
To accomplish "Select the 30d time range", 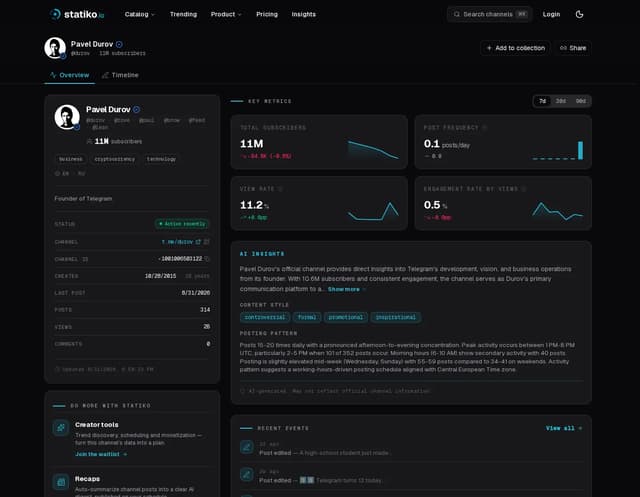I will pos(561,101).
